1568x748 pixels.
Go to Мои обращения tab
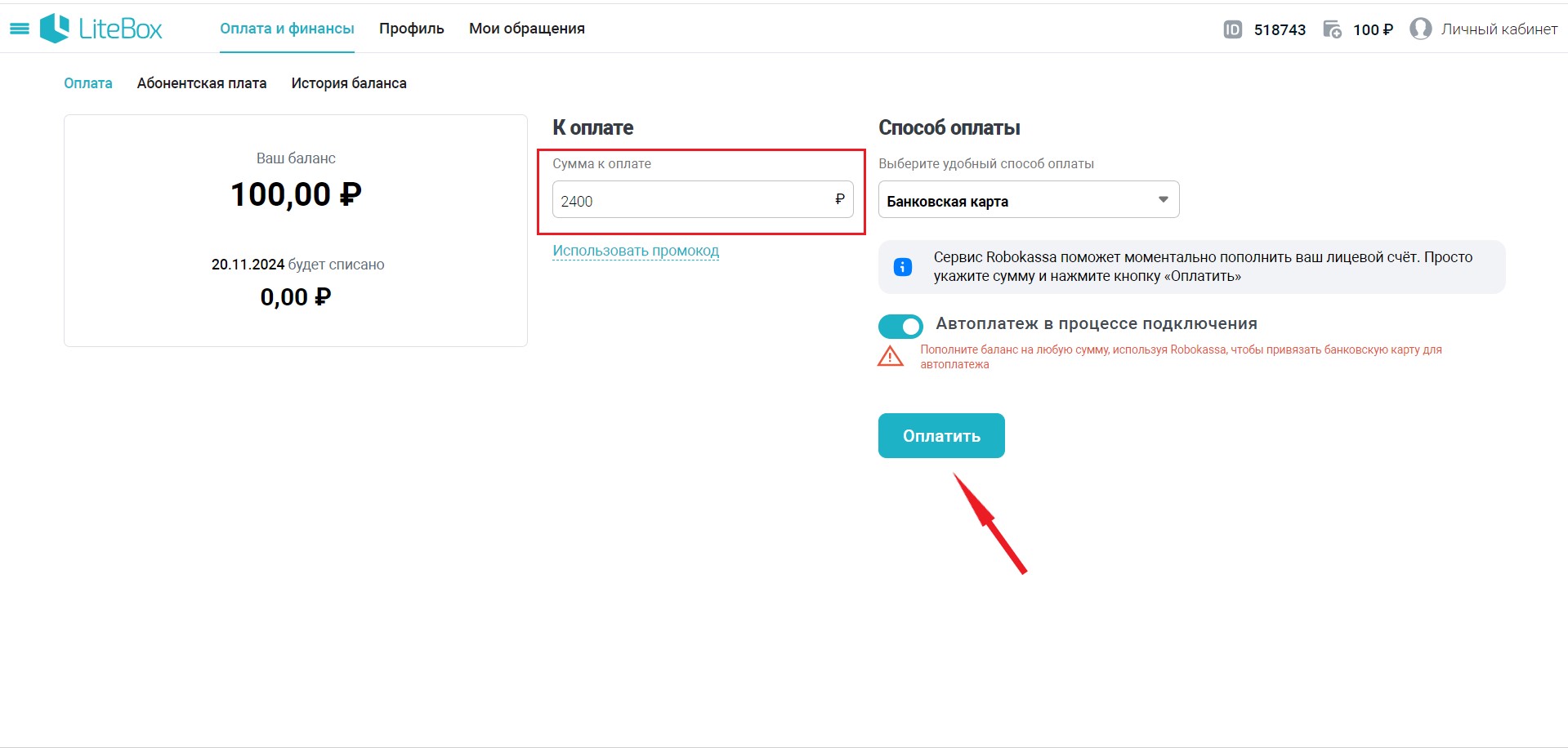pyautogui.click(x=527, y=29)
